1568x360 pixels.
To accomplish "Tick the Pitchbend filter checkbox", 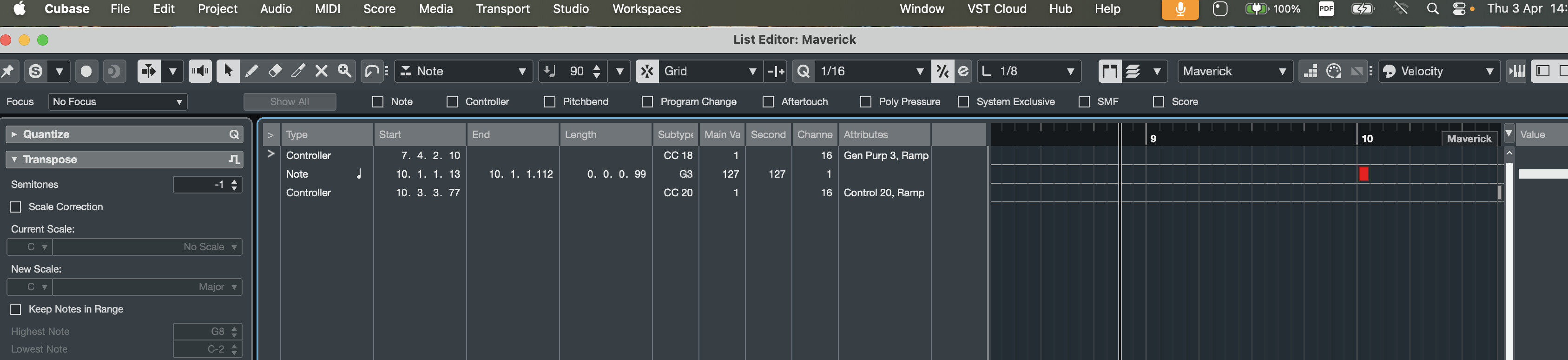I will point(550,102).
